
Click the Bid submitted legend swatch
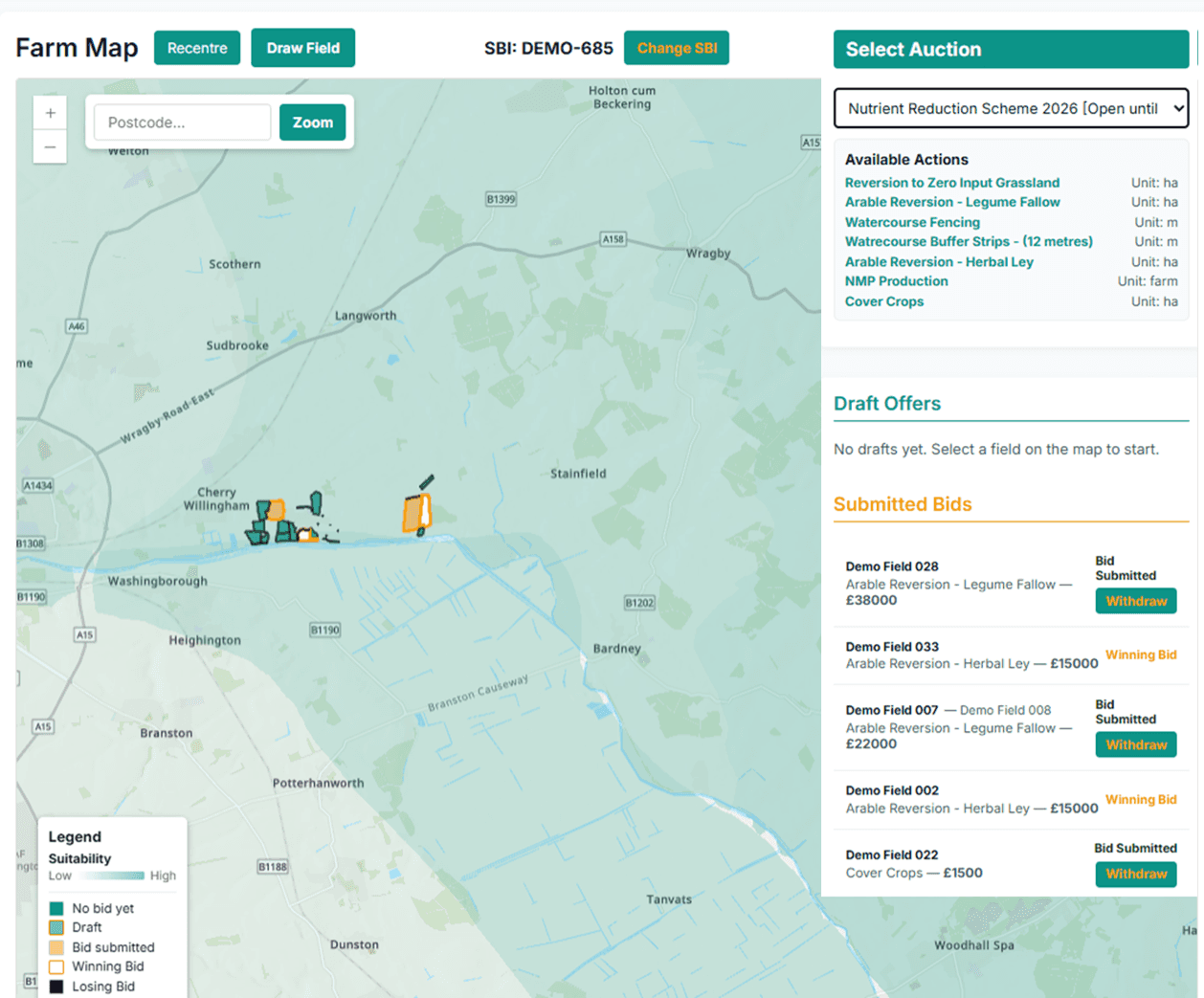tap(56, 947)
